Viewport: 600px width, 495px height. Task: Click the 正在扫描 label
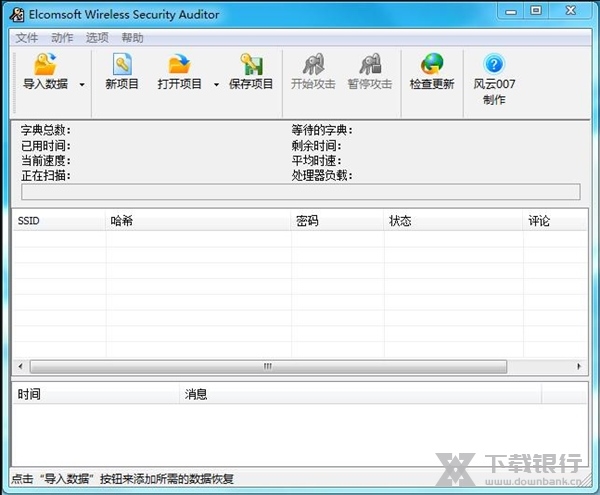click(46, 176)
